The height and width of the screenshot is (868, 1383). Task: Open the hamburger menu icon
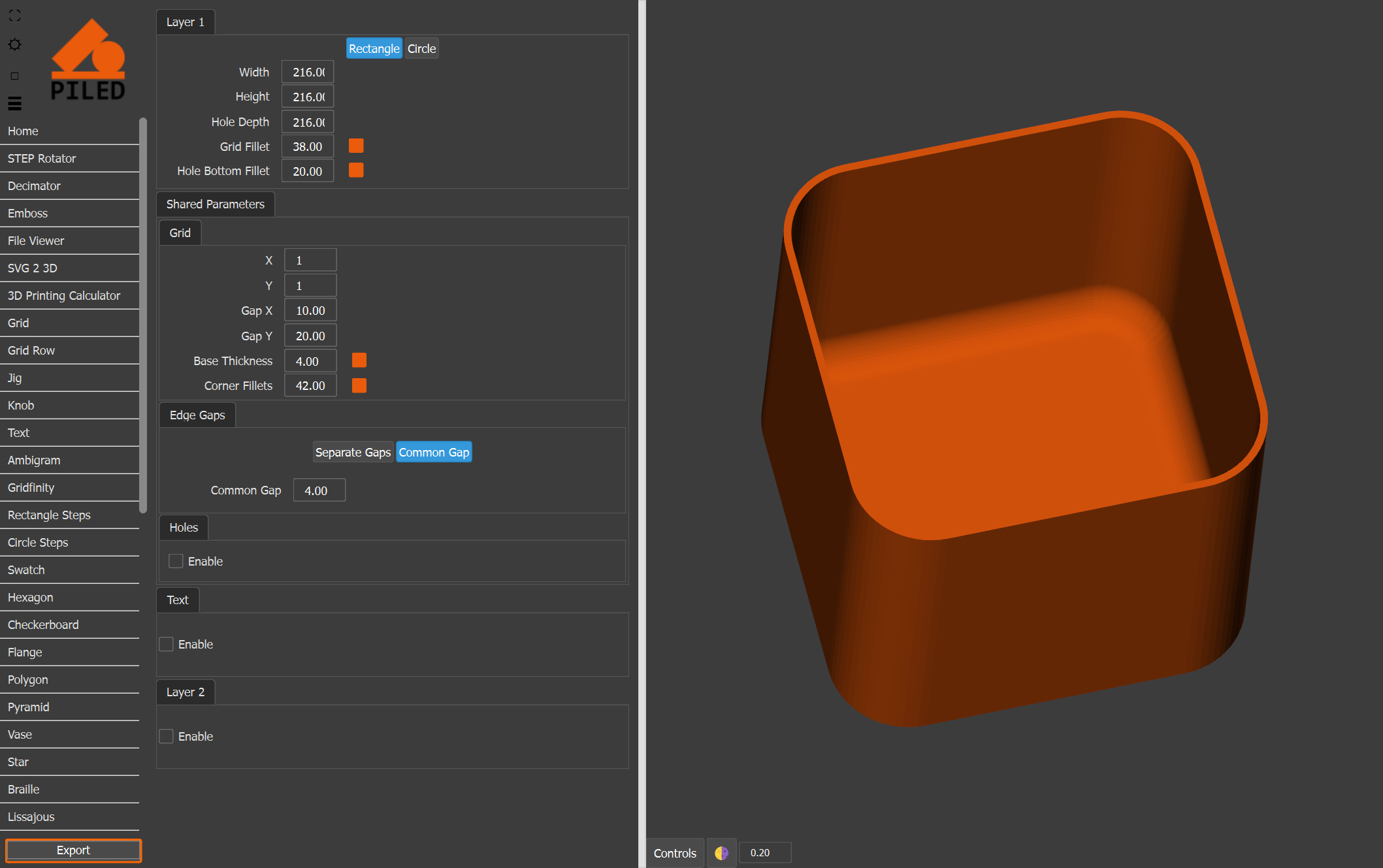[14, 103]
